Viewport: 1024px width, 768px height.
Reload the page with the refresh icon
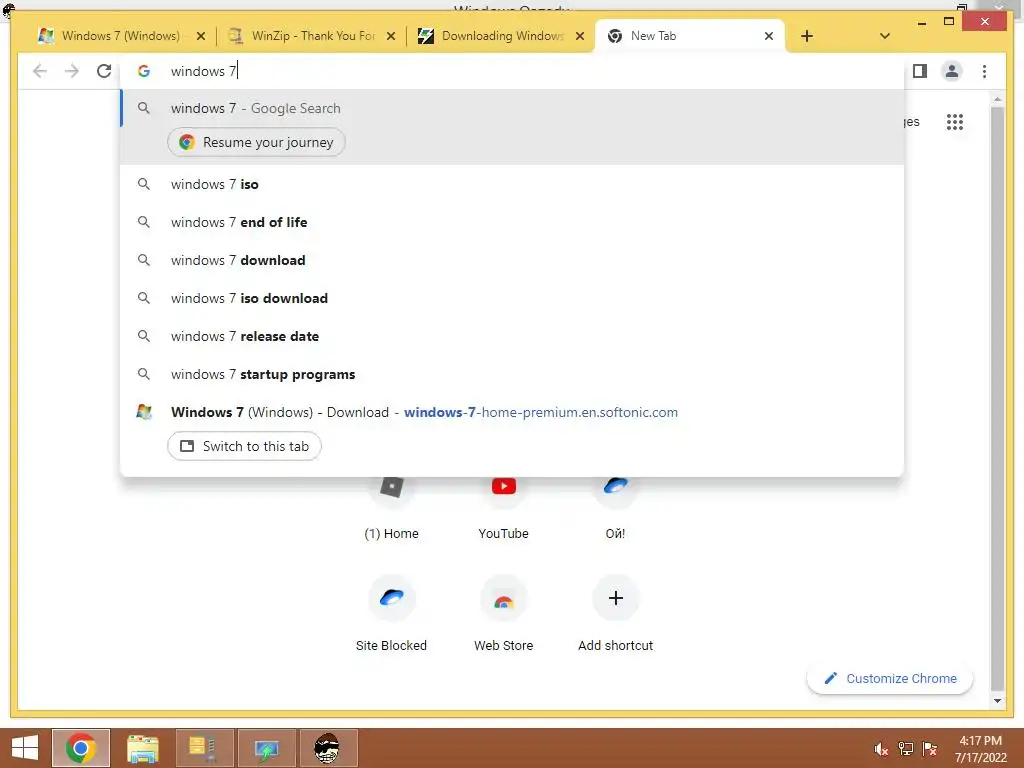tap(104, 71)
